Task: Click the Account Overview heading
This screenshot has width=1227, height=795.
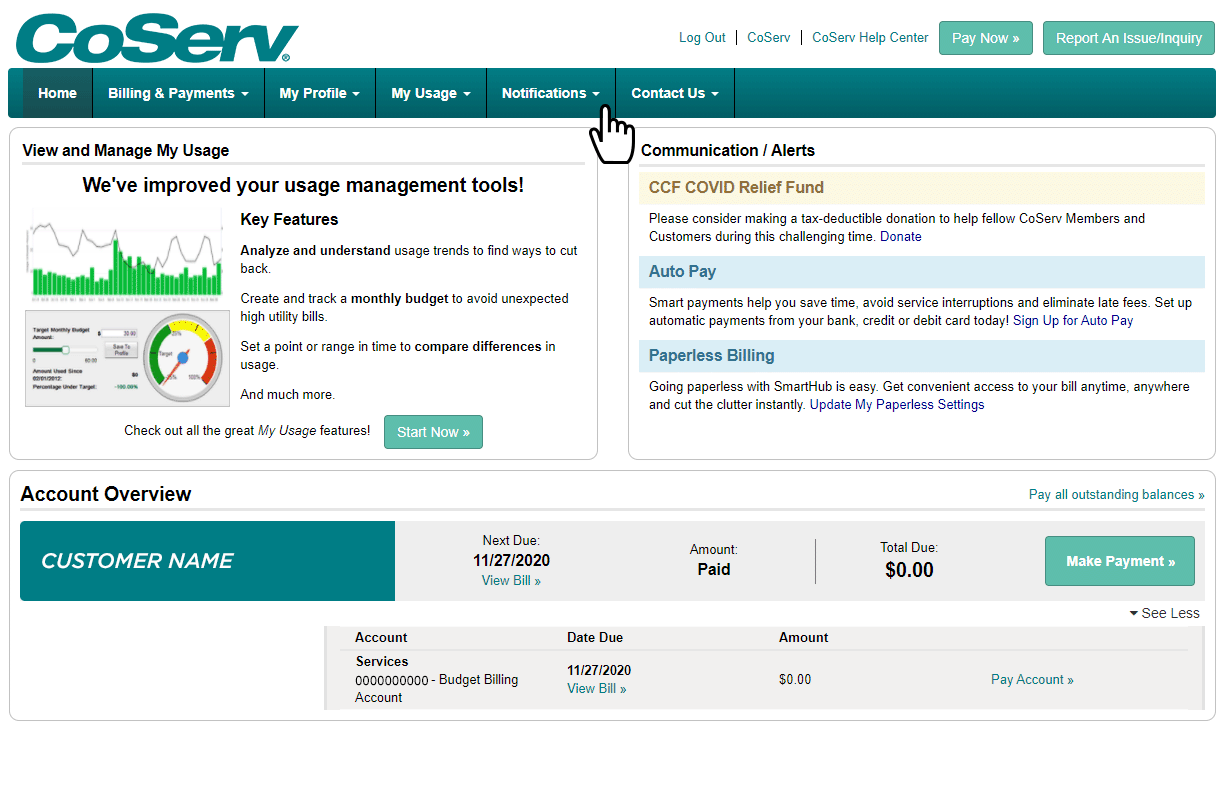Action: coord(106,494)
